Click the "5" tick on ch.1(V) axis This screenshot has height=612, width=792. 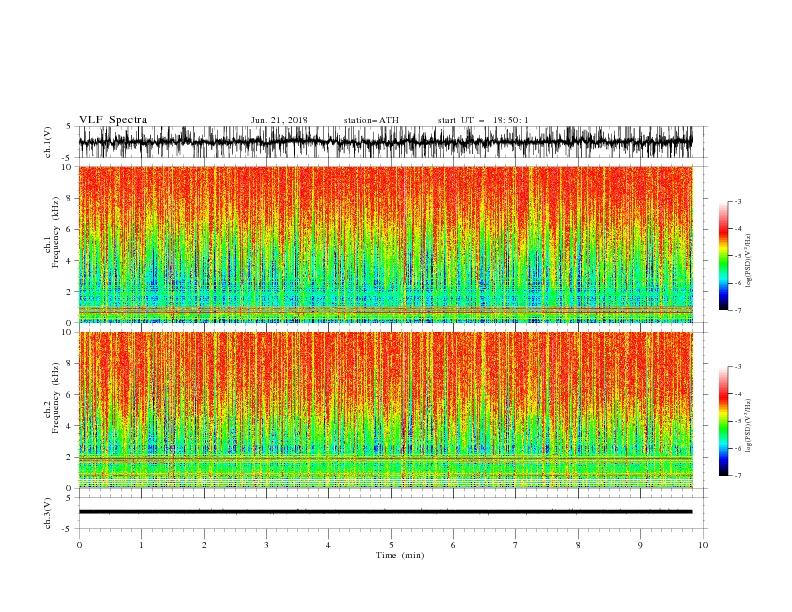click(x=69, y=126)
